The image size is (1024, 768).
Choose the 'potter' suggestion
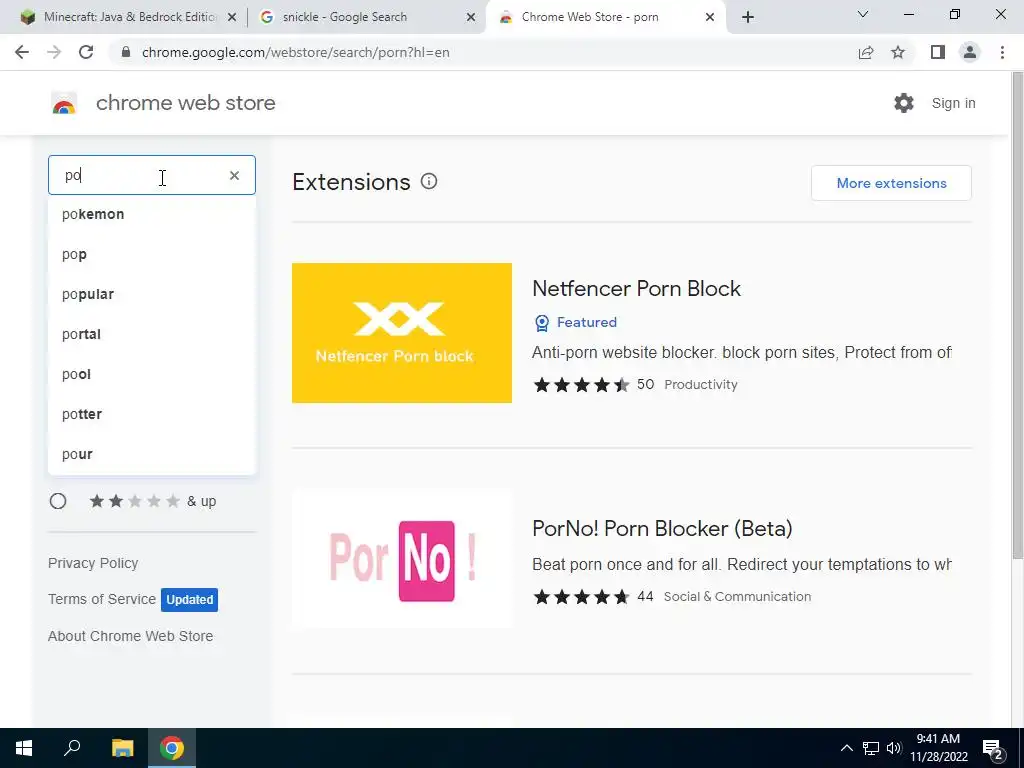tap(152, 414)
